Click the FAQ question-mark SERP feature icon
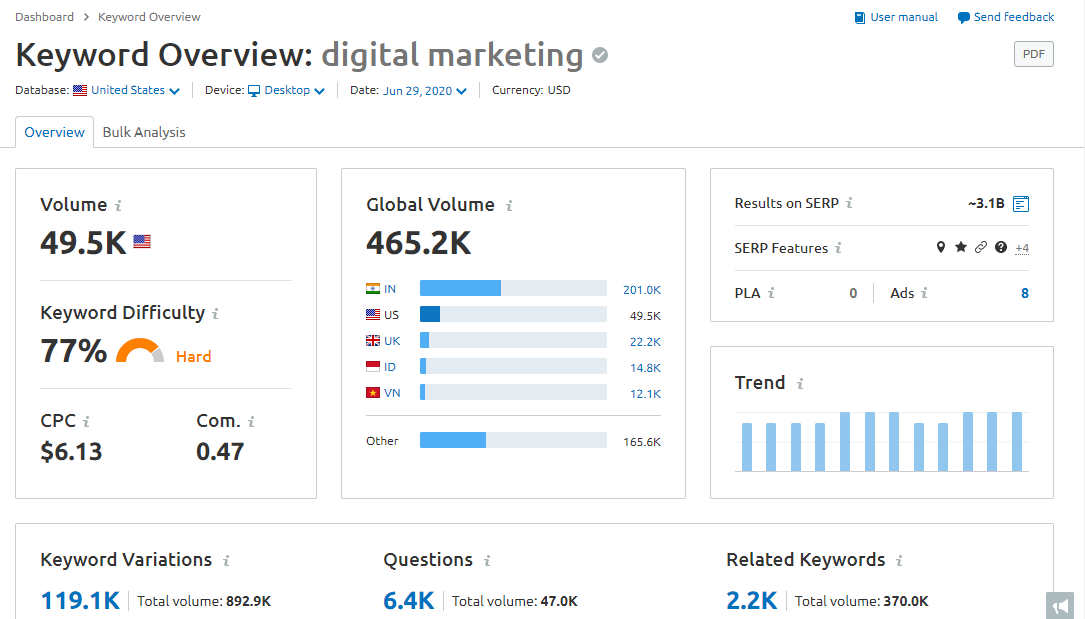Viewport: 1085px width, 619px height. tap(1001, 247)
